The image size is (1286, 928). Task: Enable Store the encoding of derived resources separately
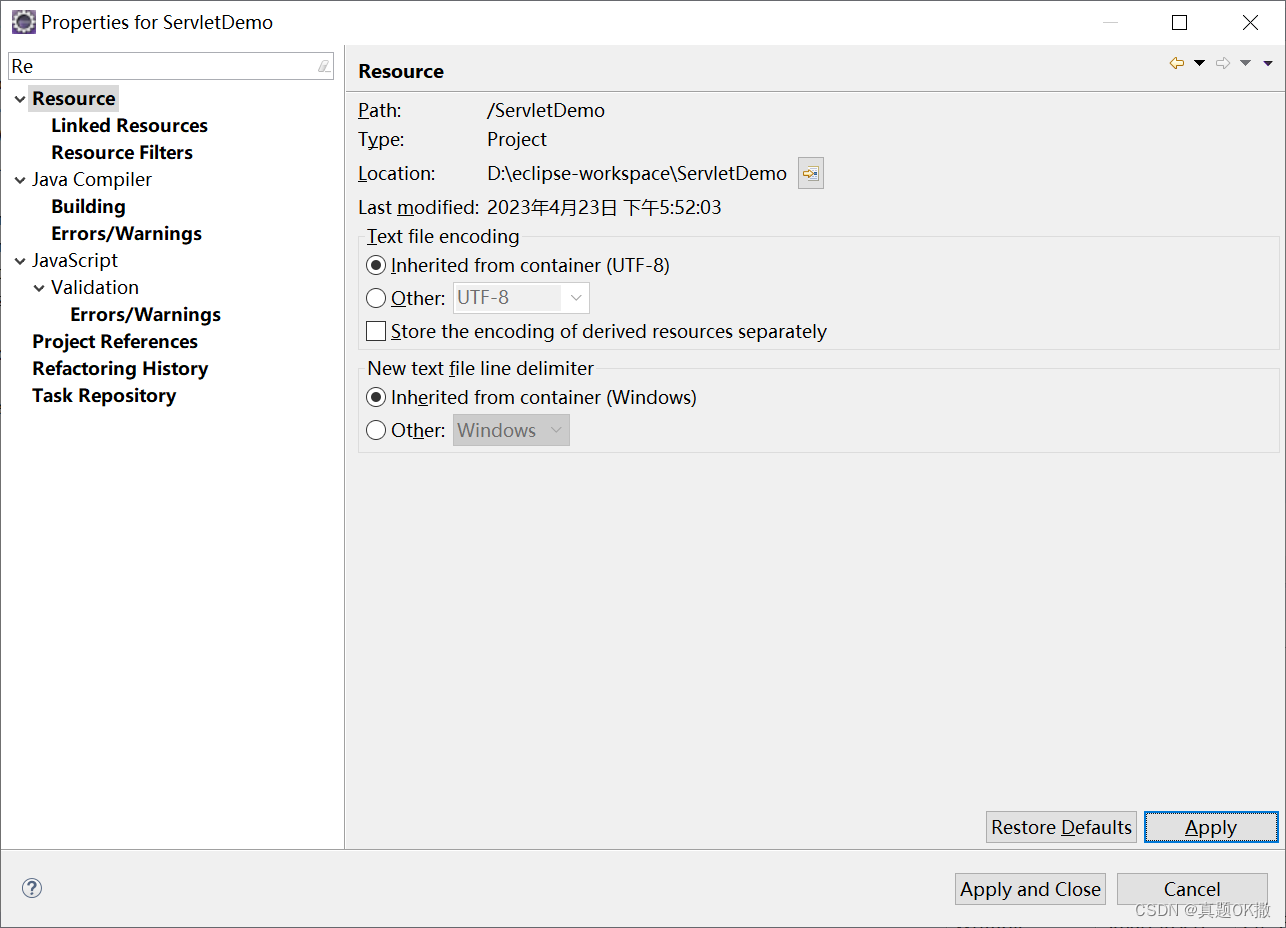tap(376, 331)
